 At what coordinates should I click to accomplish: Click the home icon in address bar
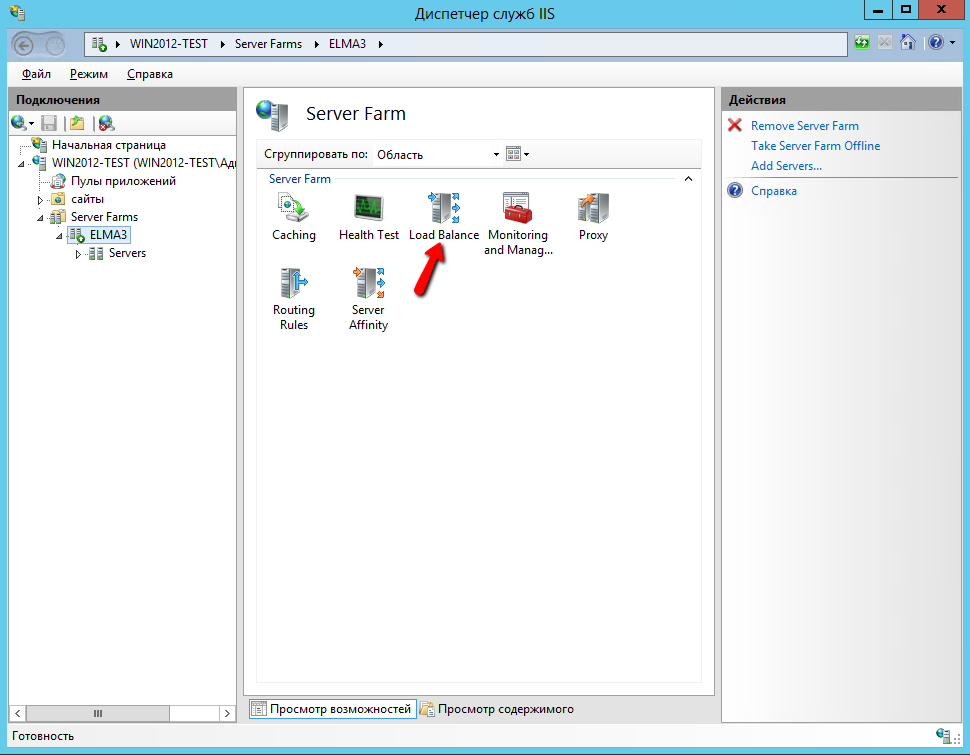point(908,43)
